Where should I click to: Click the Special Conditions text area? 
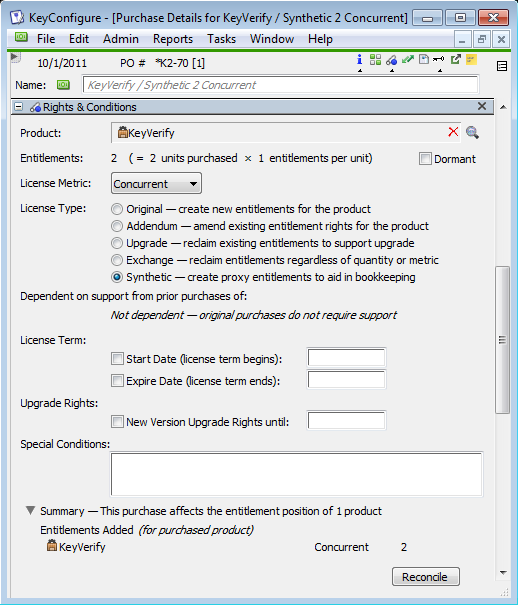(296, 474)
